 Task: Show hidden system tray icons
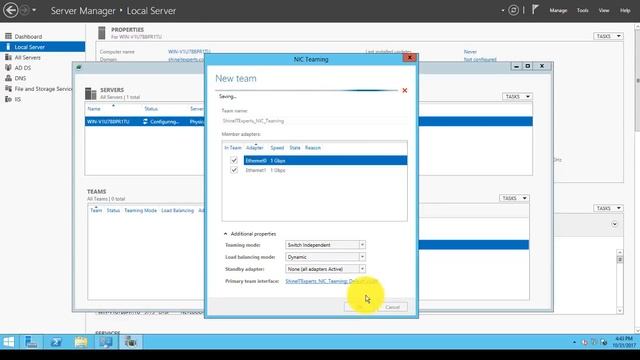click(x=574, y=342)
